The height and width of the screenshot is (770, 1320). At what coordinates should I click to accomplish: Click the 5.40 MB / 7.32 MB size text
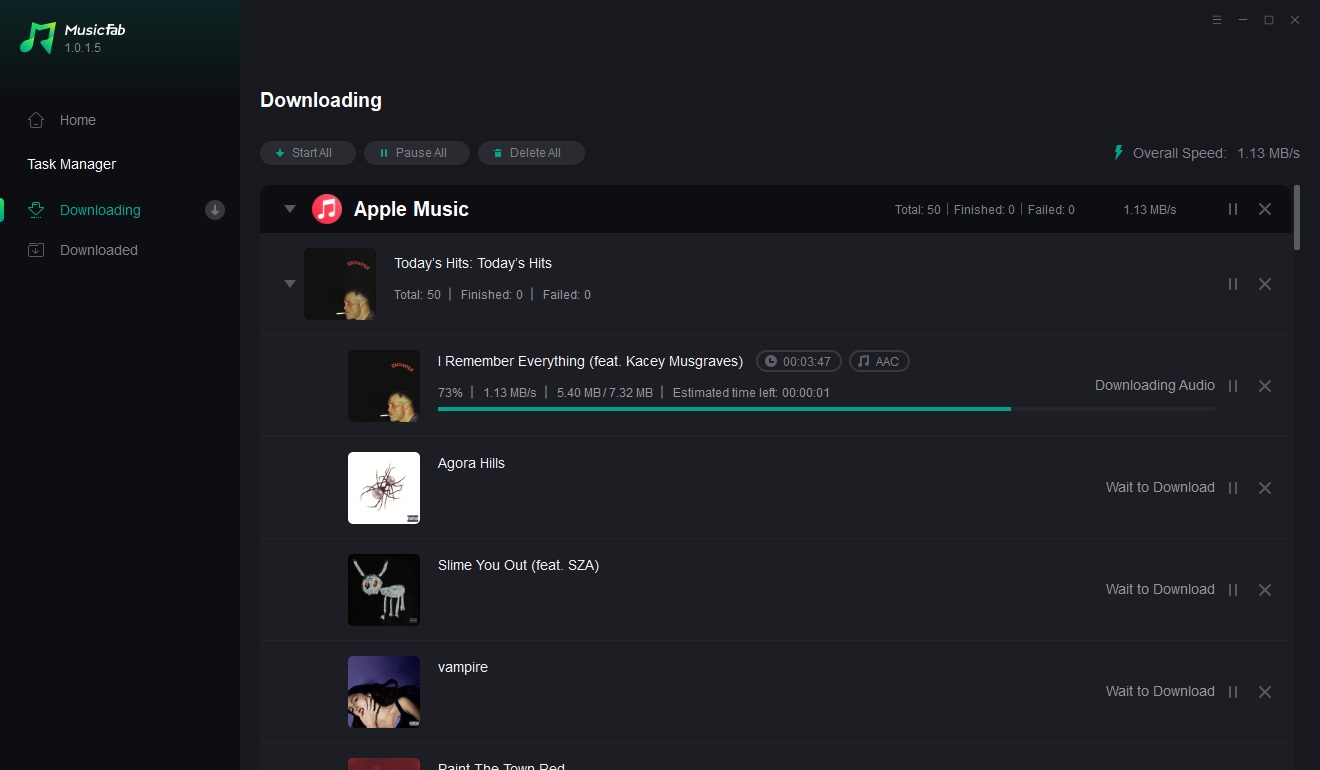pyautogui.click(x=605, y=392)
